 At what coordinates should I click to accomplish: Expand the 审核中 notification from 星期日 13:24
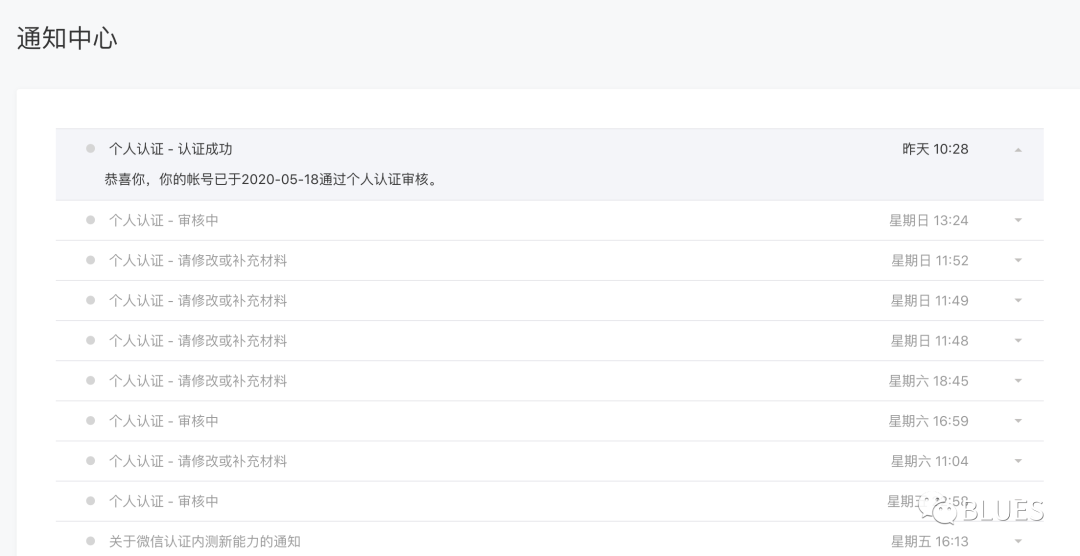(x=1018, y=221)
